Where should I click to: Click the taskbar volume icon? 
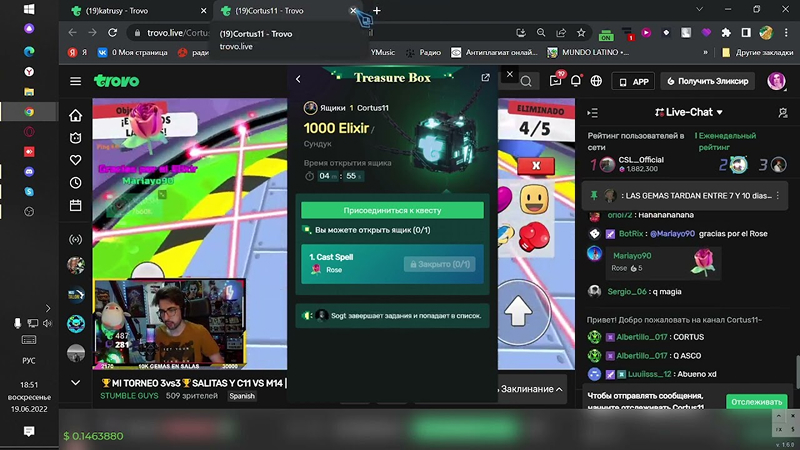pos(47,323)
